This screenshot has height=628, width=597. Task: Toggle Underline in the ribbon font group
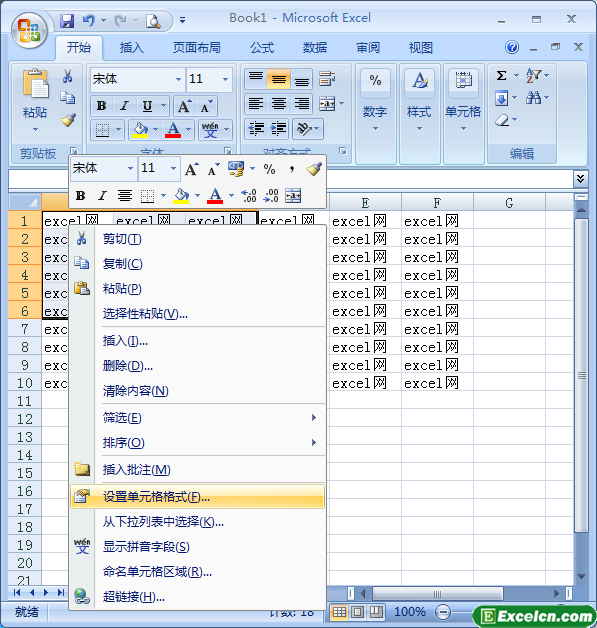click(147, 106)
